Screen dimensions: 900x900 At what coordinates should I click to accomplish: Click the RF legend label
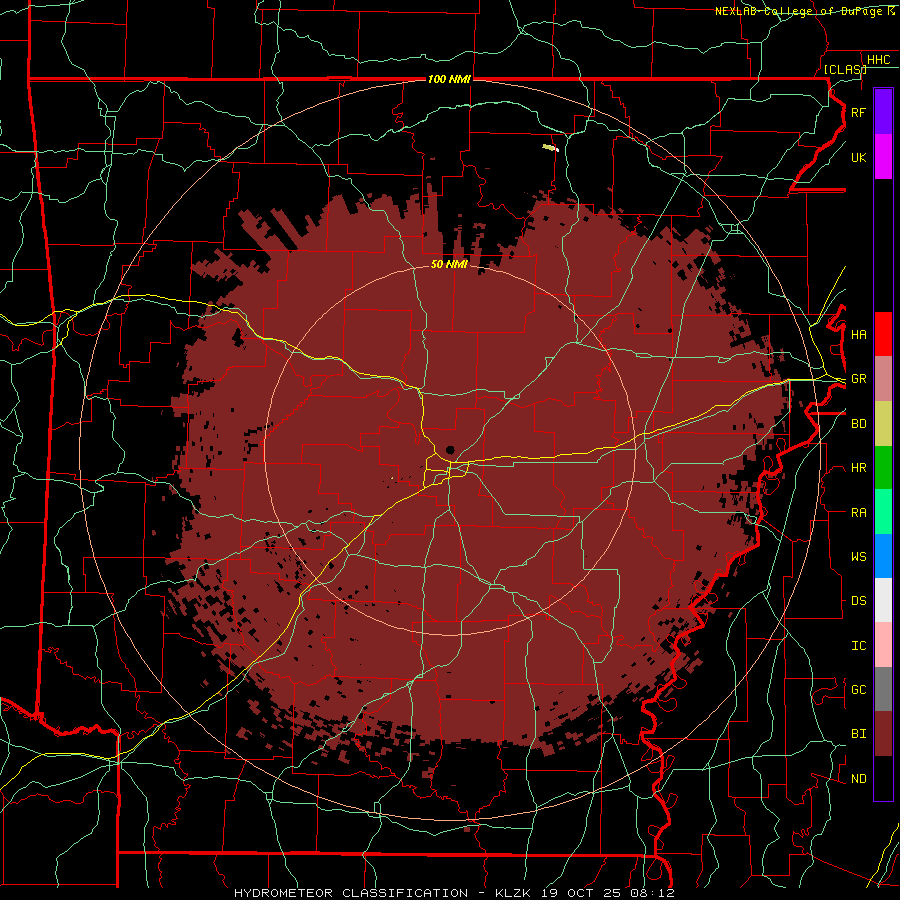pyautogui.click(x=858, y=112)
